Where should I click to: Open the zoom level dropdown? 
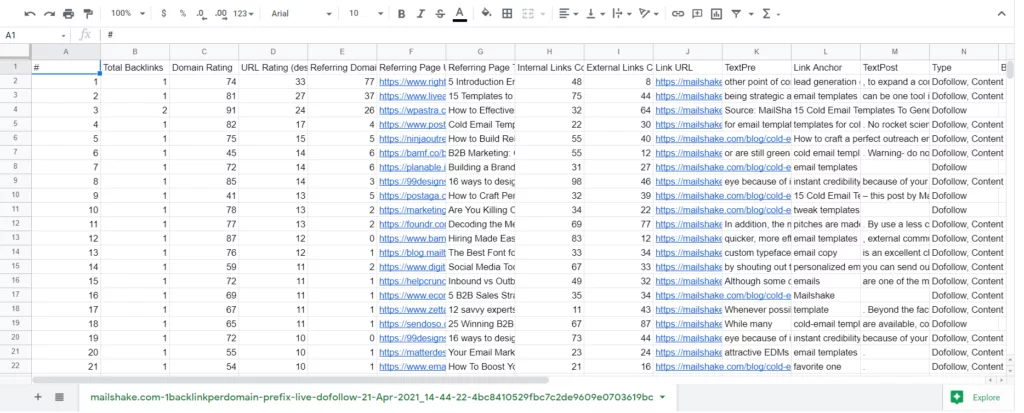pos(128,14)
